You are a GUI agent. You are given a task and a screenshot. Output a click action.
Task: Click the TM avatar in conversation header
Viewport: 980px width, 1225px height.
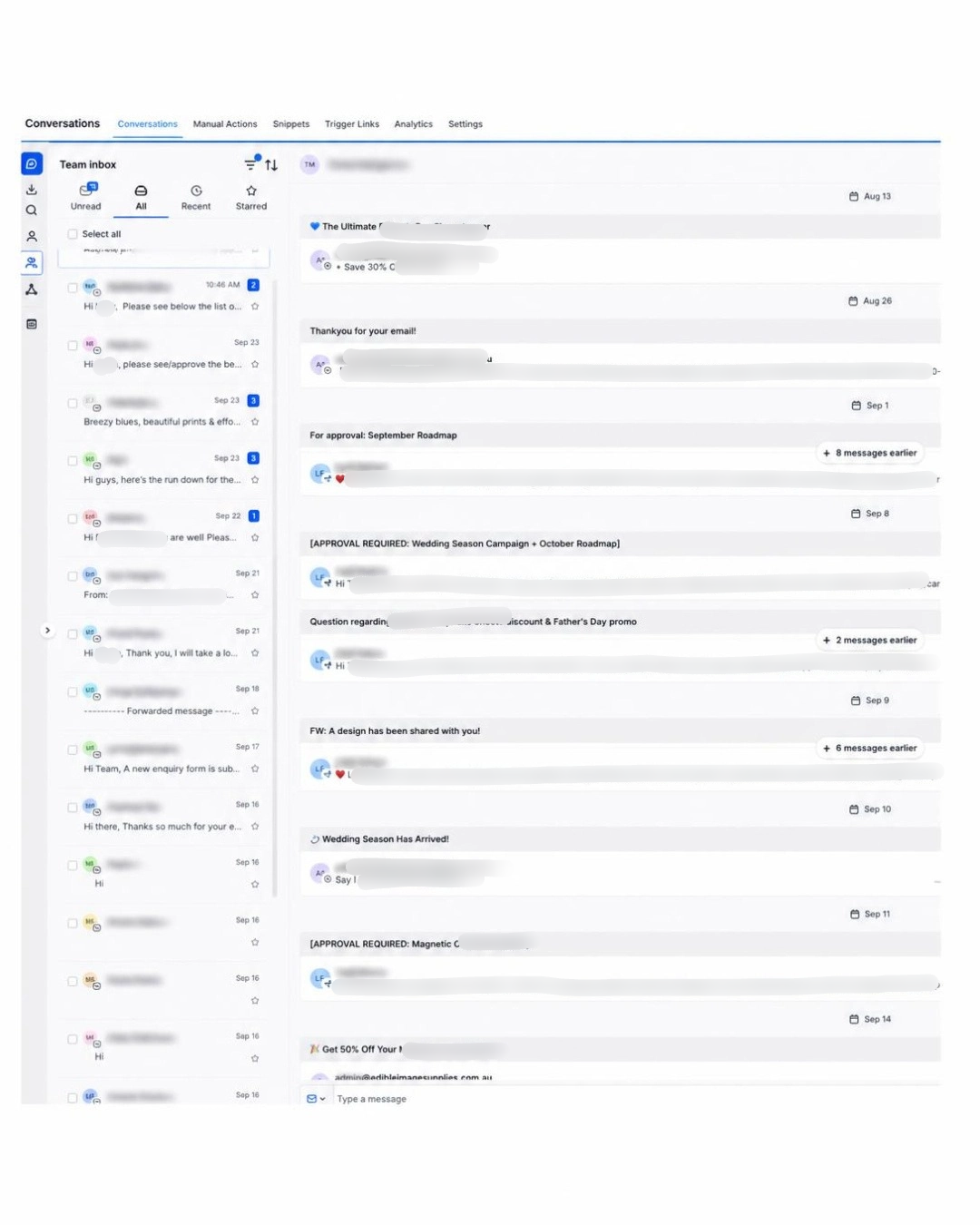click(309, 165)
